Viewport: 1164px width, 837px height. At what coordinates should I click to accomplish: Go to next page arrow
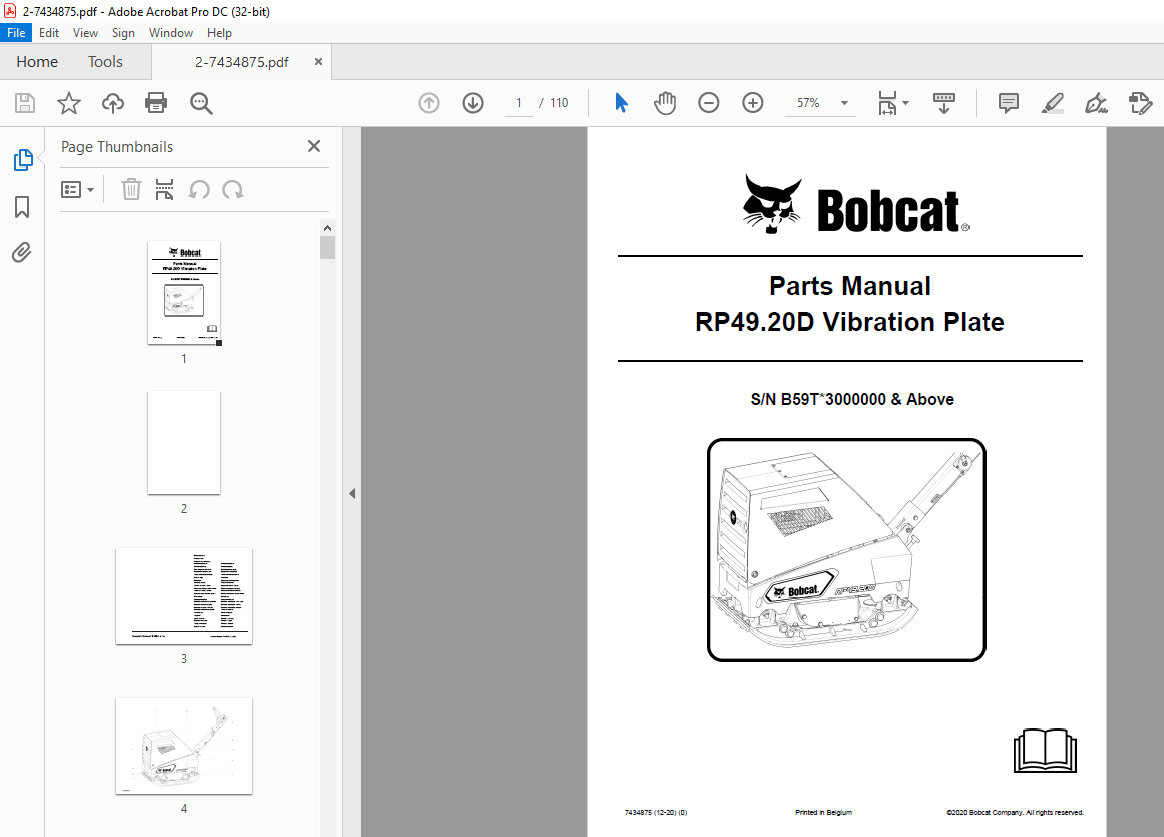point(473,103)
